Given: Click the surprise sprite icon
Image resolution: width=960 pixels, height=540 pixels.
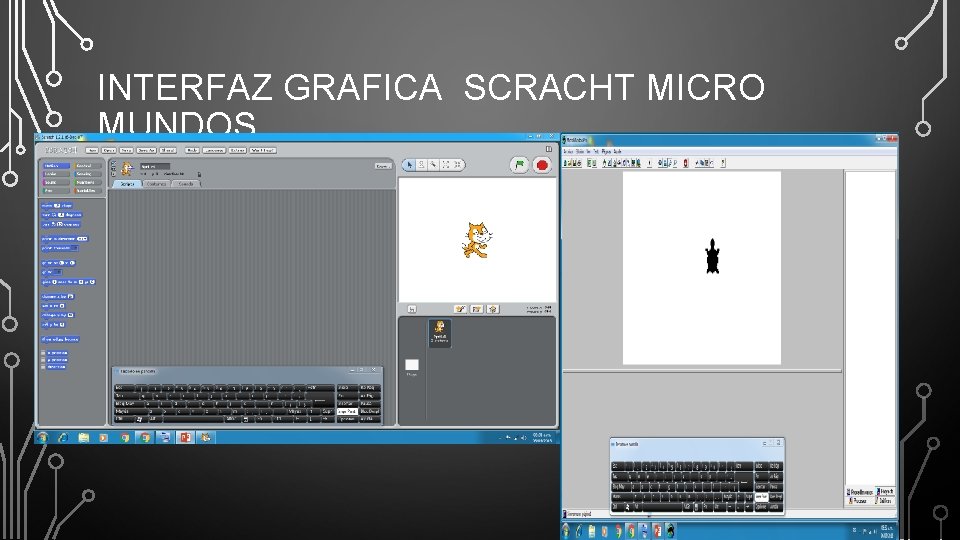Looking at the screenshot, I should point(493,309).
